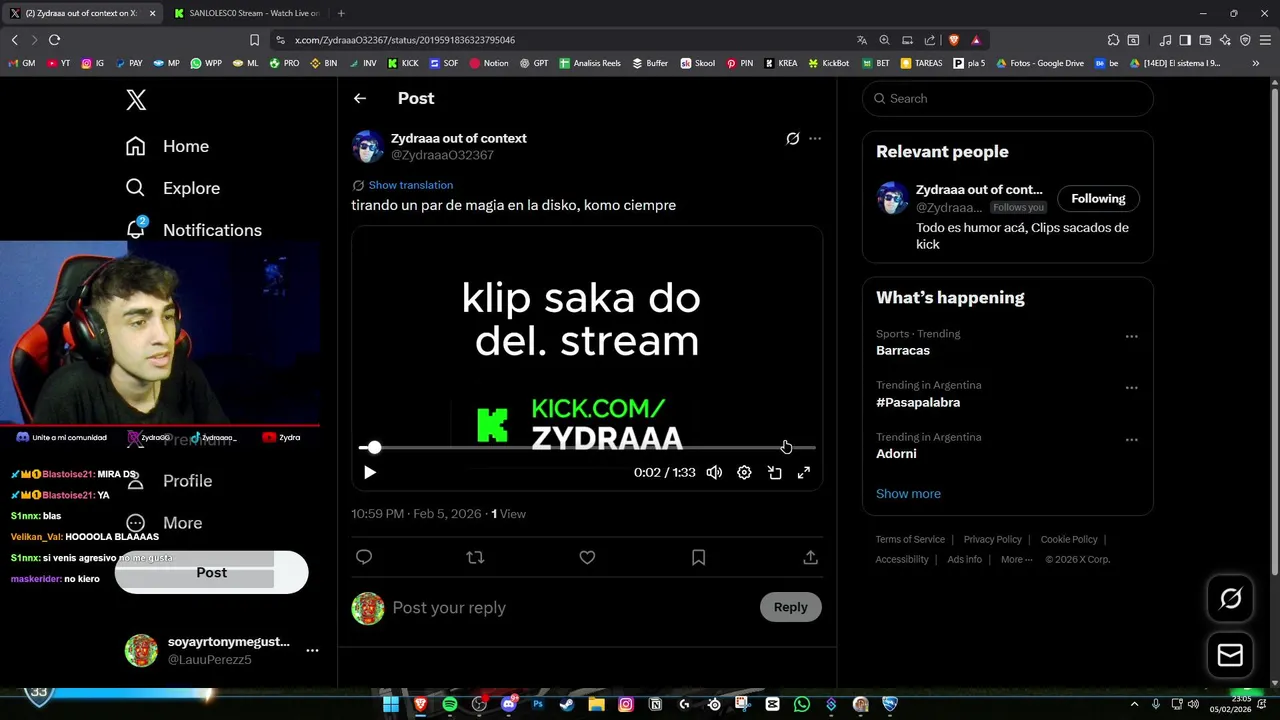The height and width of the screenshot is (720, 1280).
Task: Open a new browser tab
Action: click(x=341, y=13)
